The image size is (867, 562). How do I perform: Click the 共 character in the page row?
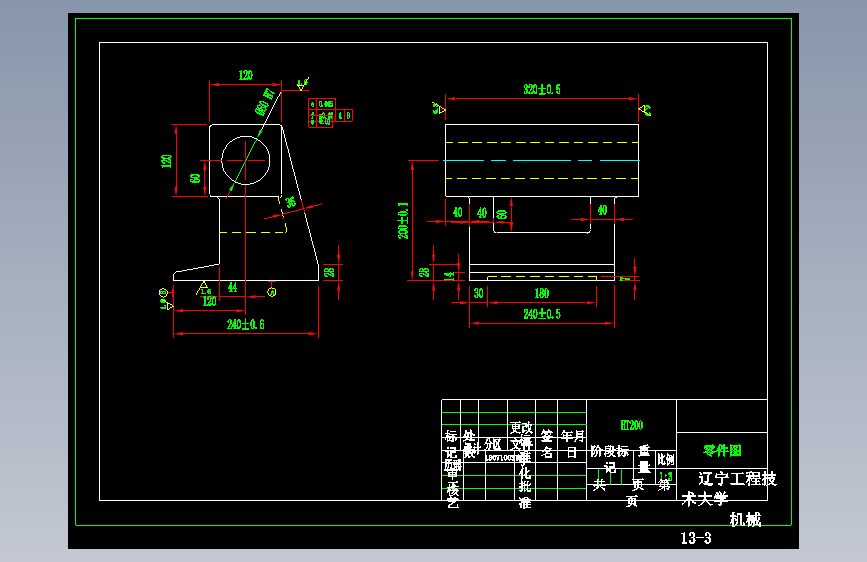pyautogui.click(x=599, y=486)
